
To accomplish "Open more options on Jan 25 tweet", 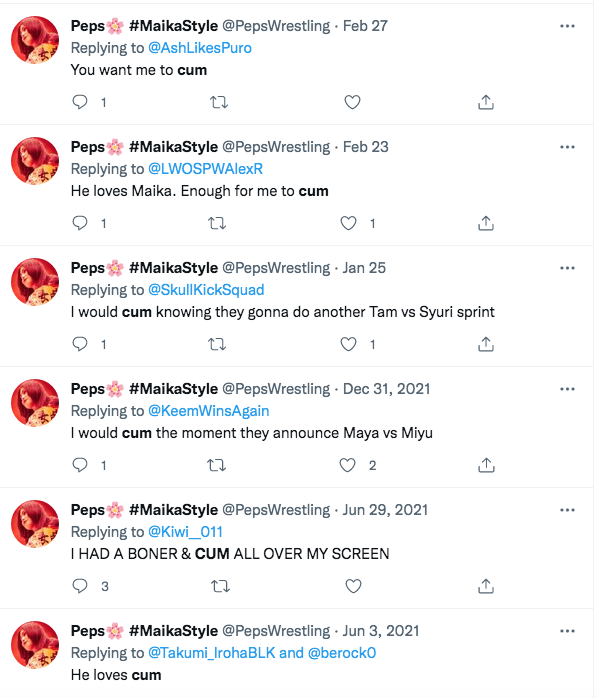I will coord(567,268).
